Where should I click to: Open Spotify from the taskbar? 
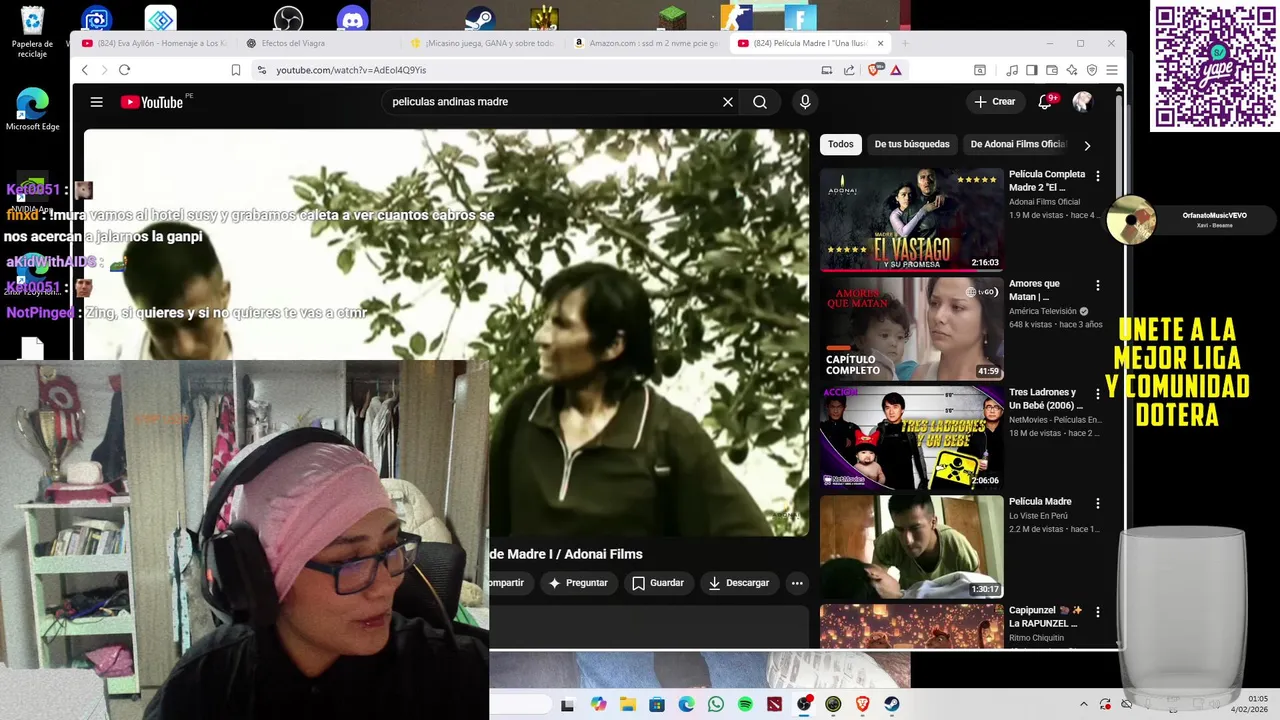[x=745, y=704]
